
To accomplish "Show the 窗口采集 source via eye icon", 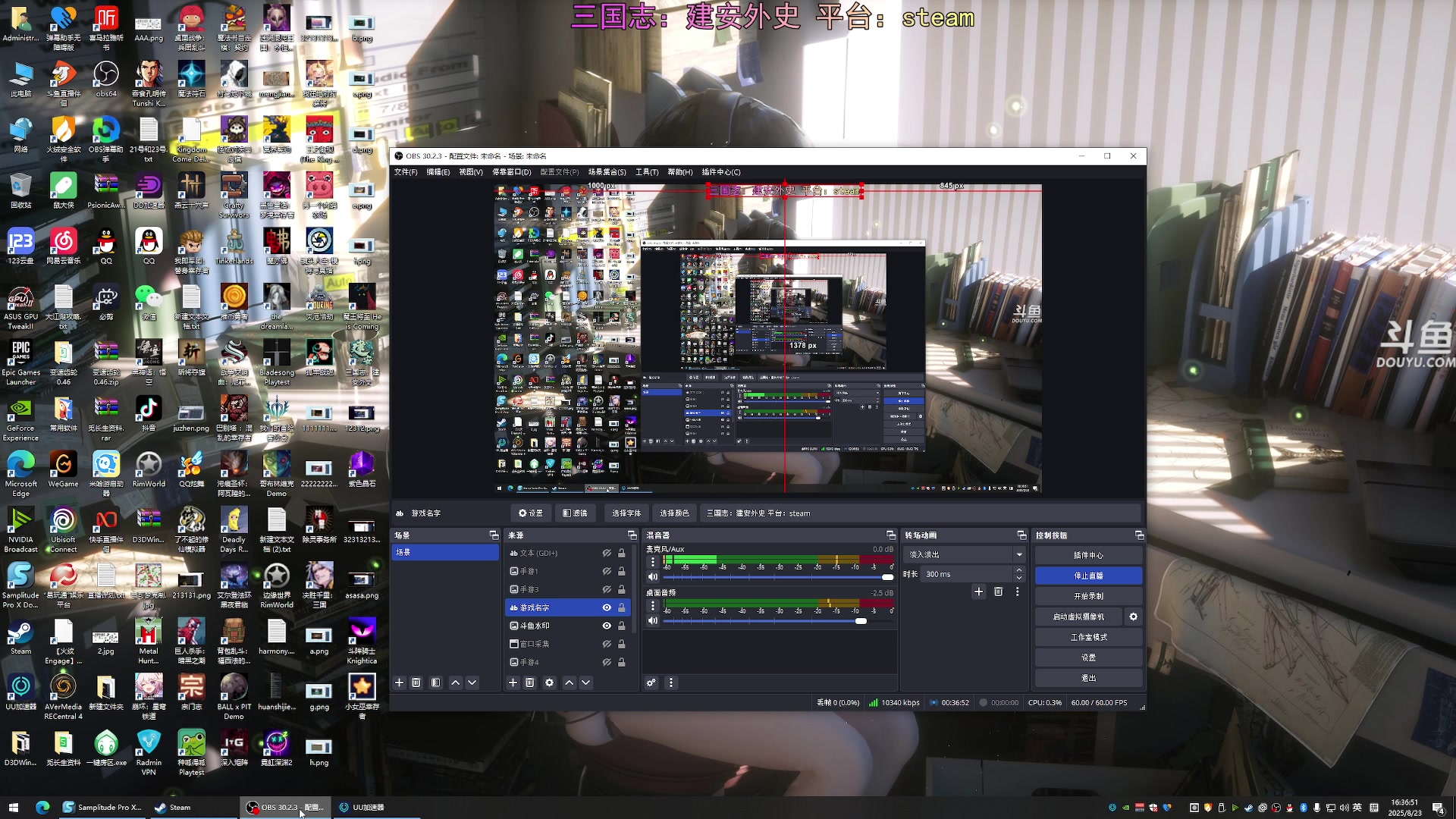I will tap(607, 644).
